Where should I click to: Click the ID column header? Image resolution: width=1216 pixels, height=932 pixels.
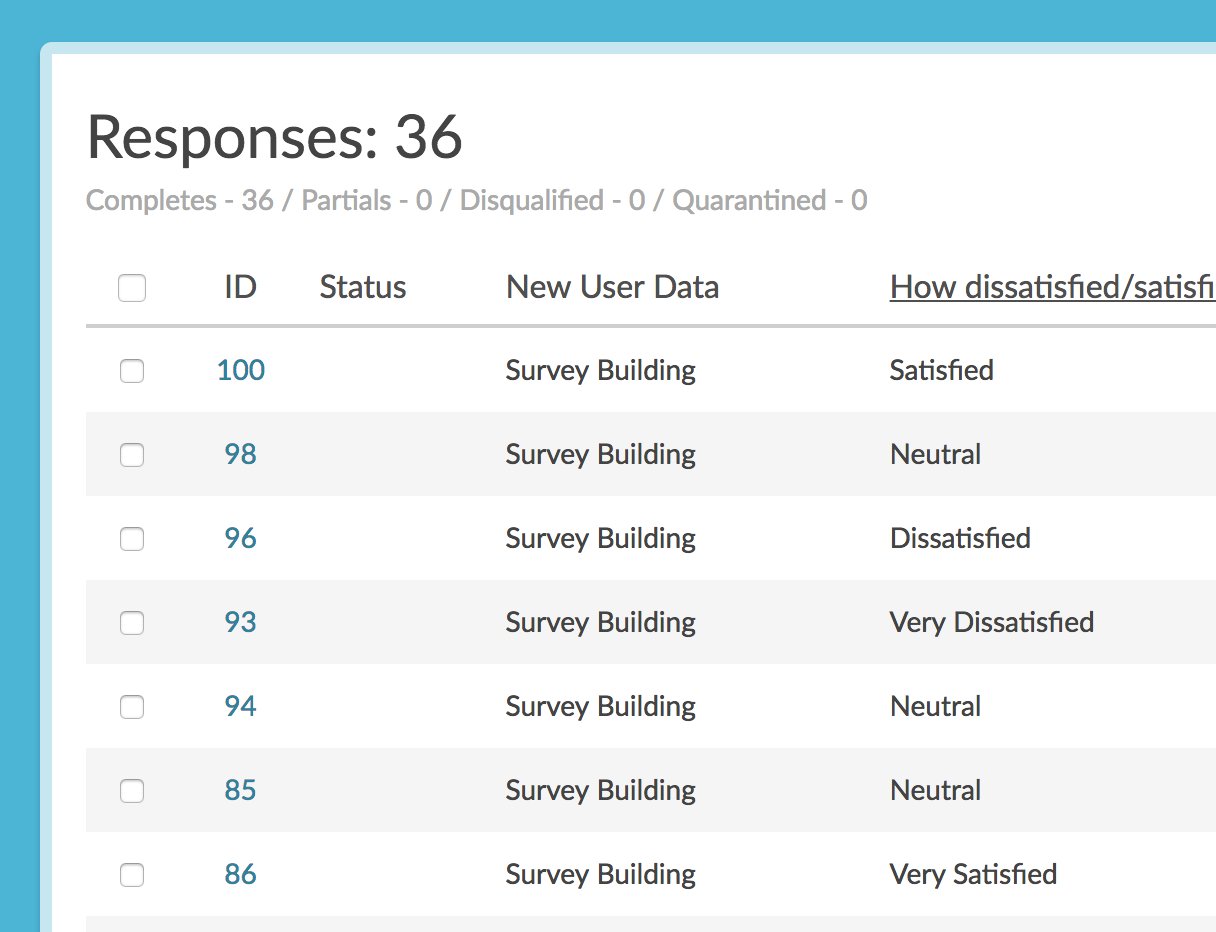click(240, 287)
